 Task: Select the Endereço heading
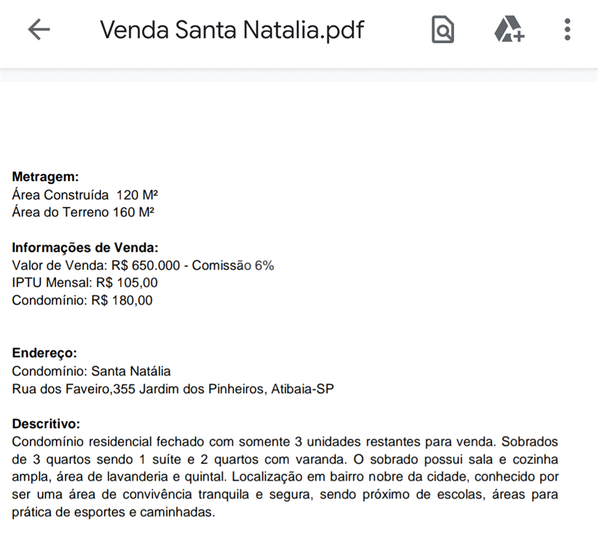click(44, 353)
